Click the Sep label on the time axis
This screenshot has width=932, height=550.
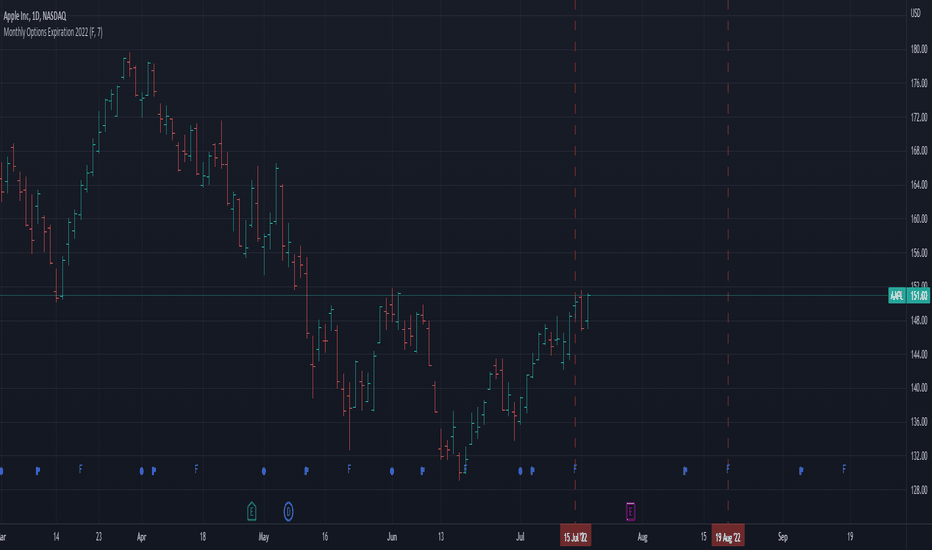pos(783,537)
